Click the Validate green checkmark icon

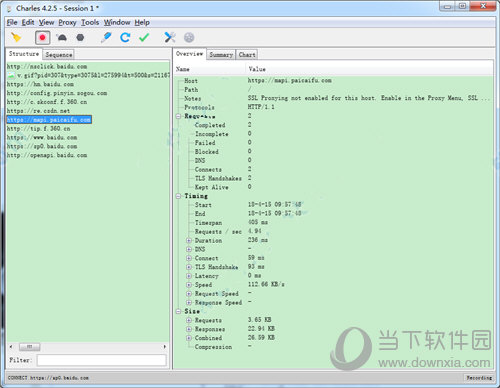pos(144,37)
